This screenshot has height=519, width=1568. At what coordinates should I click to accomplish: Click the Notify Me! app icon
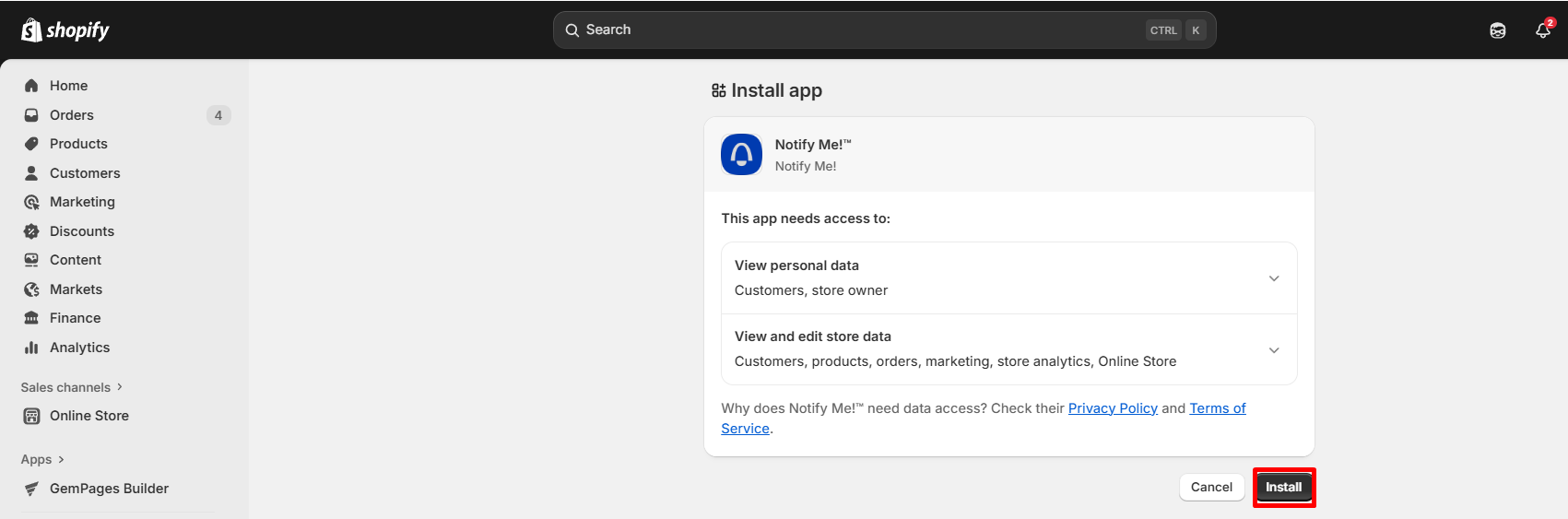click(x=741, y=155)
